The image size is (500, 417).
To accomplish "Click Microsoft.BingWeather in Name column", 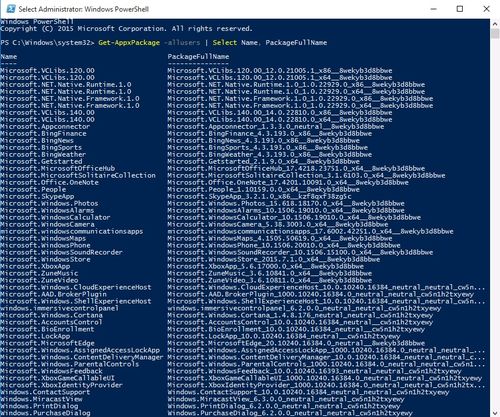I will (x=43, y=155).
